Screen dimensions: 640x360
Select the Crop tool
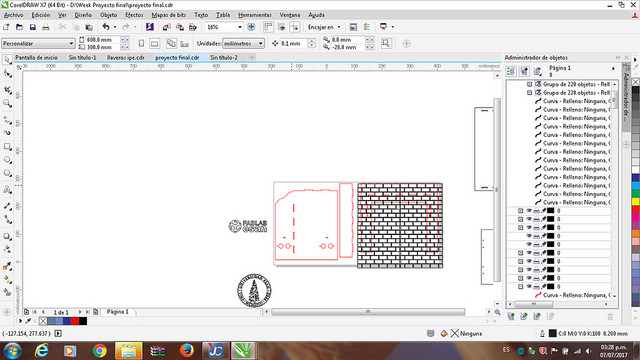tap(7, 90)
